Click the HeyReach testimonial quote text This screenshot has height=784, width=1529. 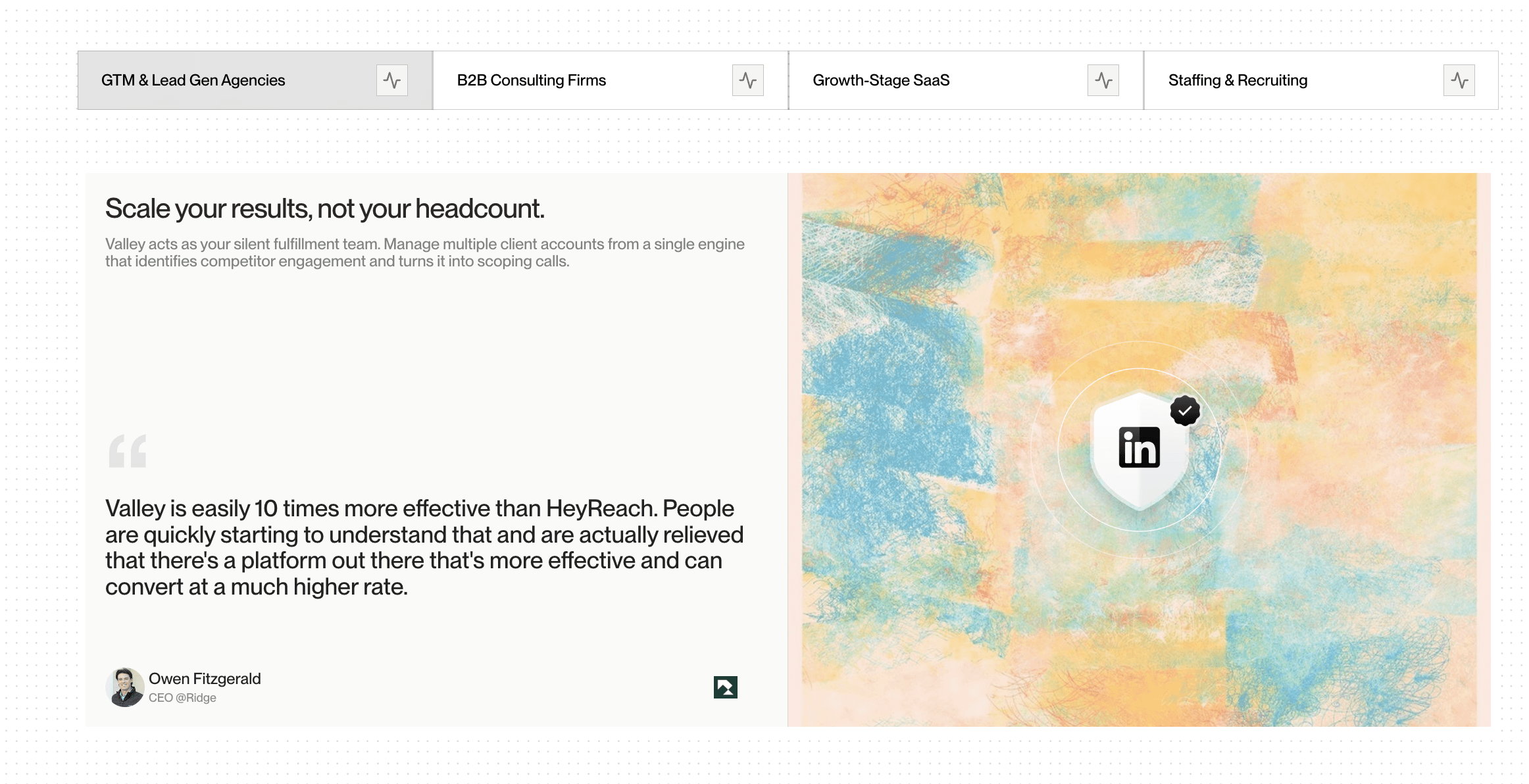[424, 547]
